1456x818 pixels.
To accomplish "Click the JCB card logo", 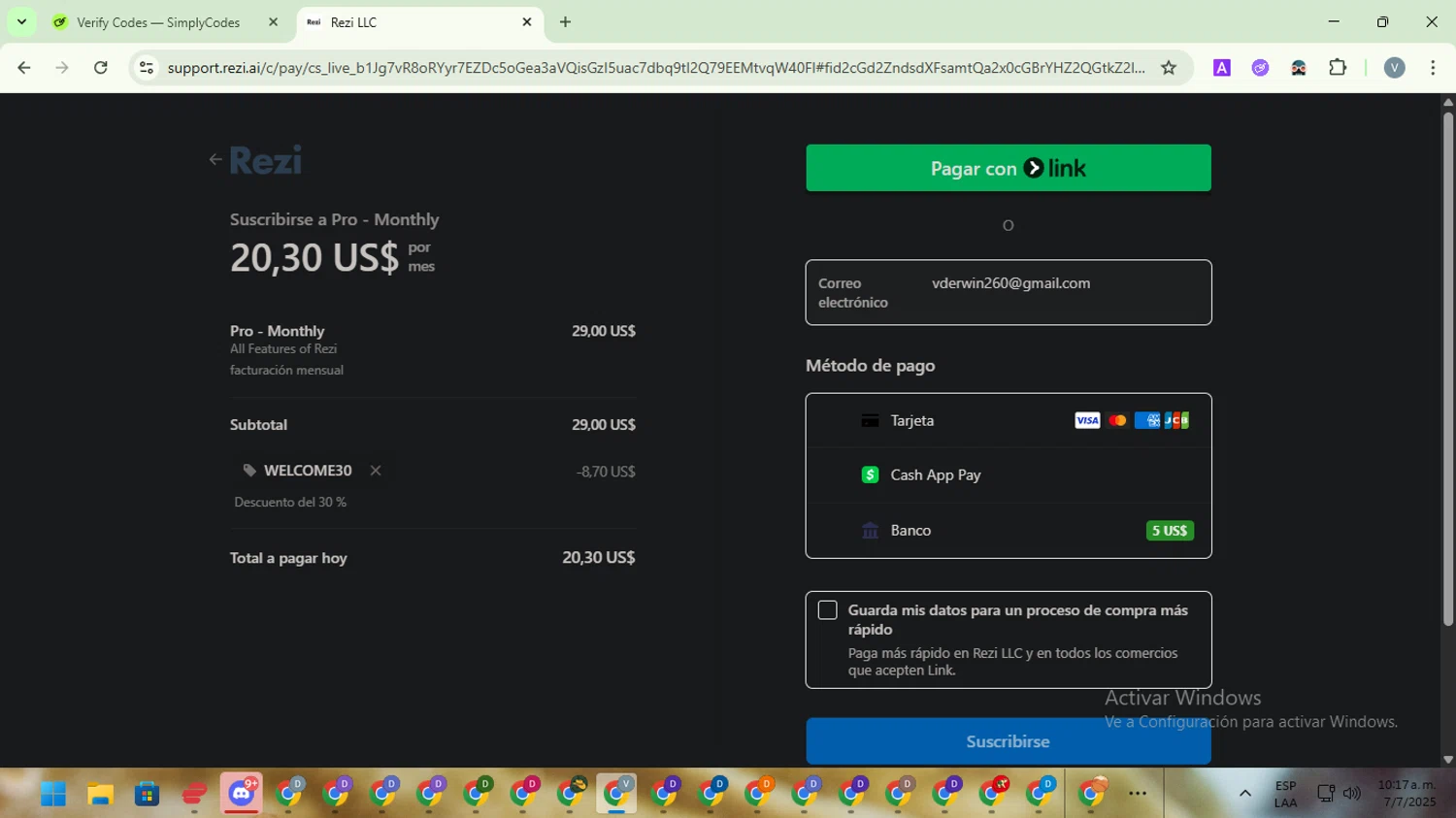I will point(1176,420).
